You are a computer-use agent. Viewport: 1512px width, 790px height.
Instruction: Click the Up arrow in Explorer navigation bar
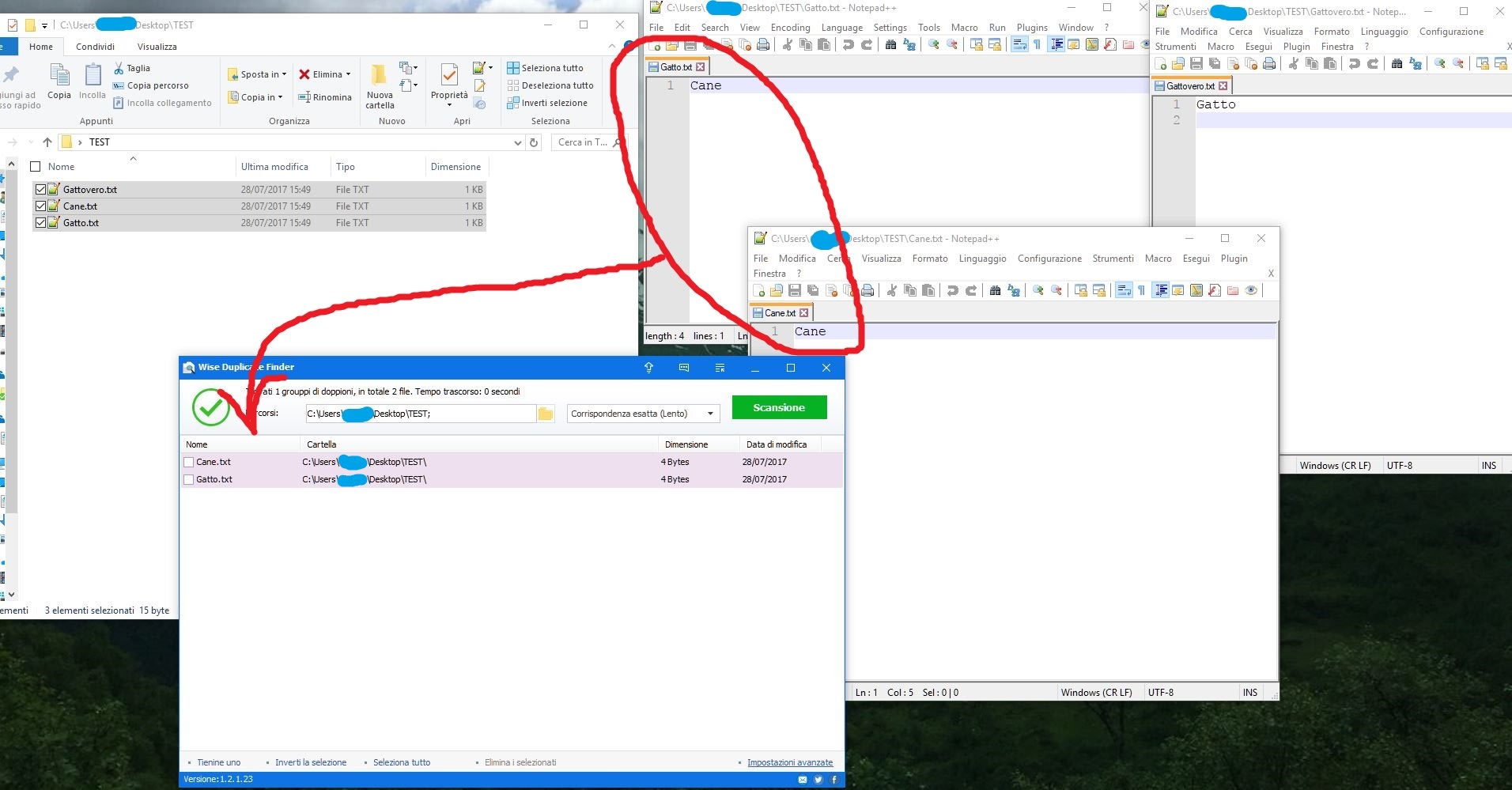(x=47, y=142)
